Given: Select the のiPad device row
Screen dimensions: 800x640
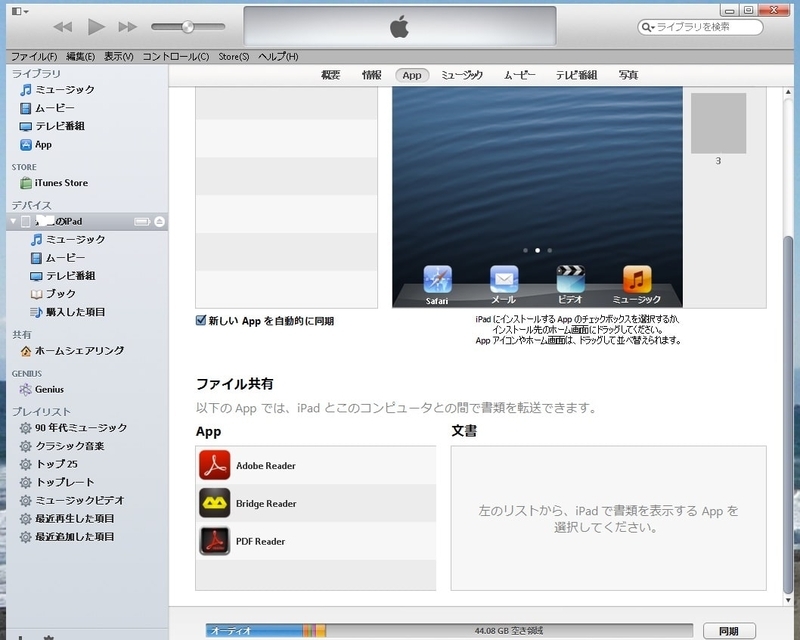Looking at the screenshot, I should 87,221.
